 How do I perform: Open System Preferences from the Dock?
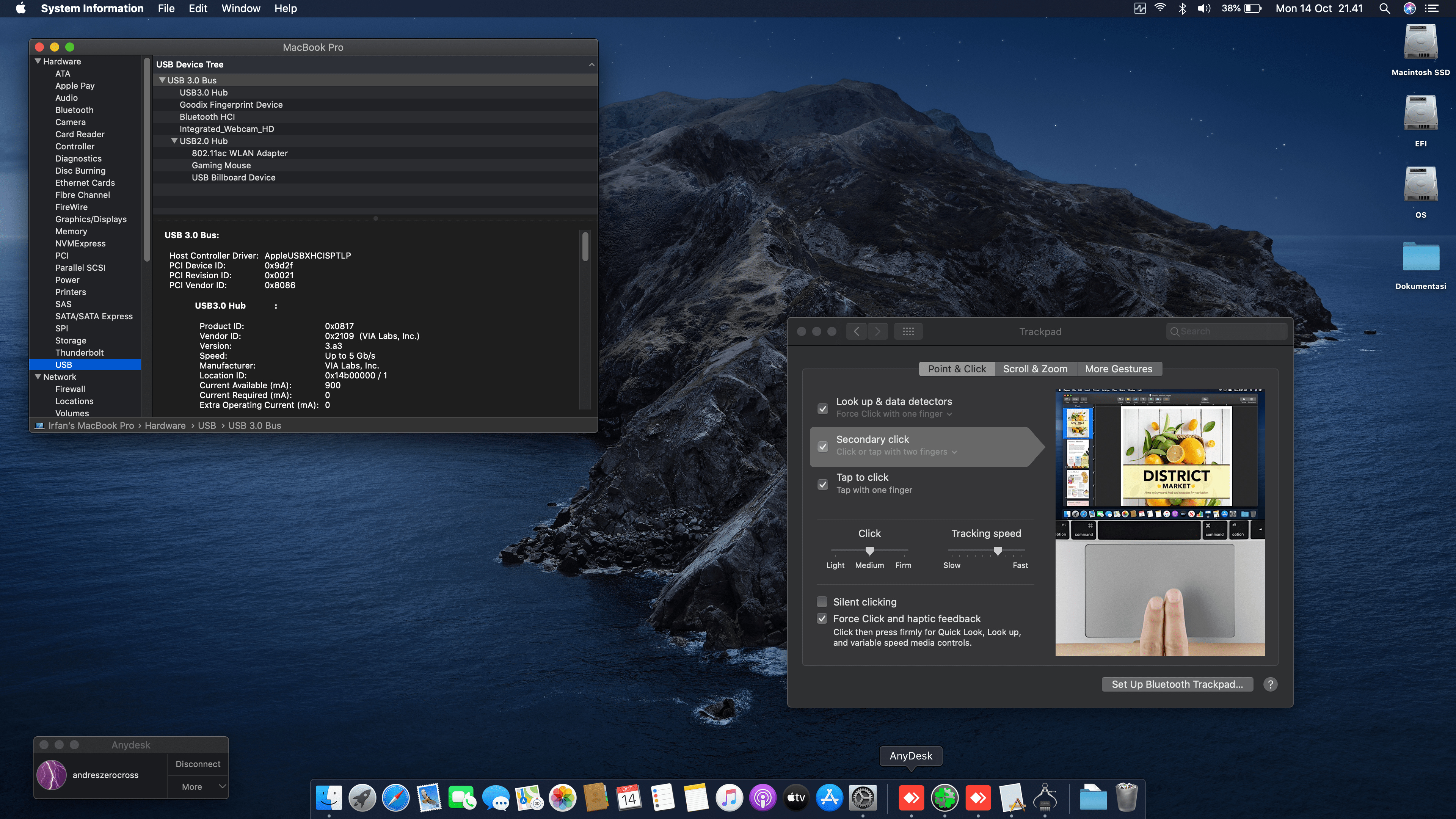[863, 798]
